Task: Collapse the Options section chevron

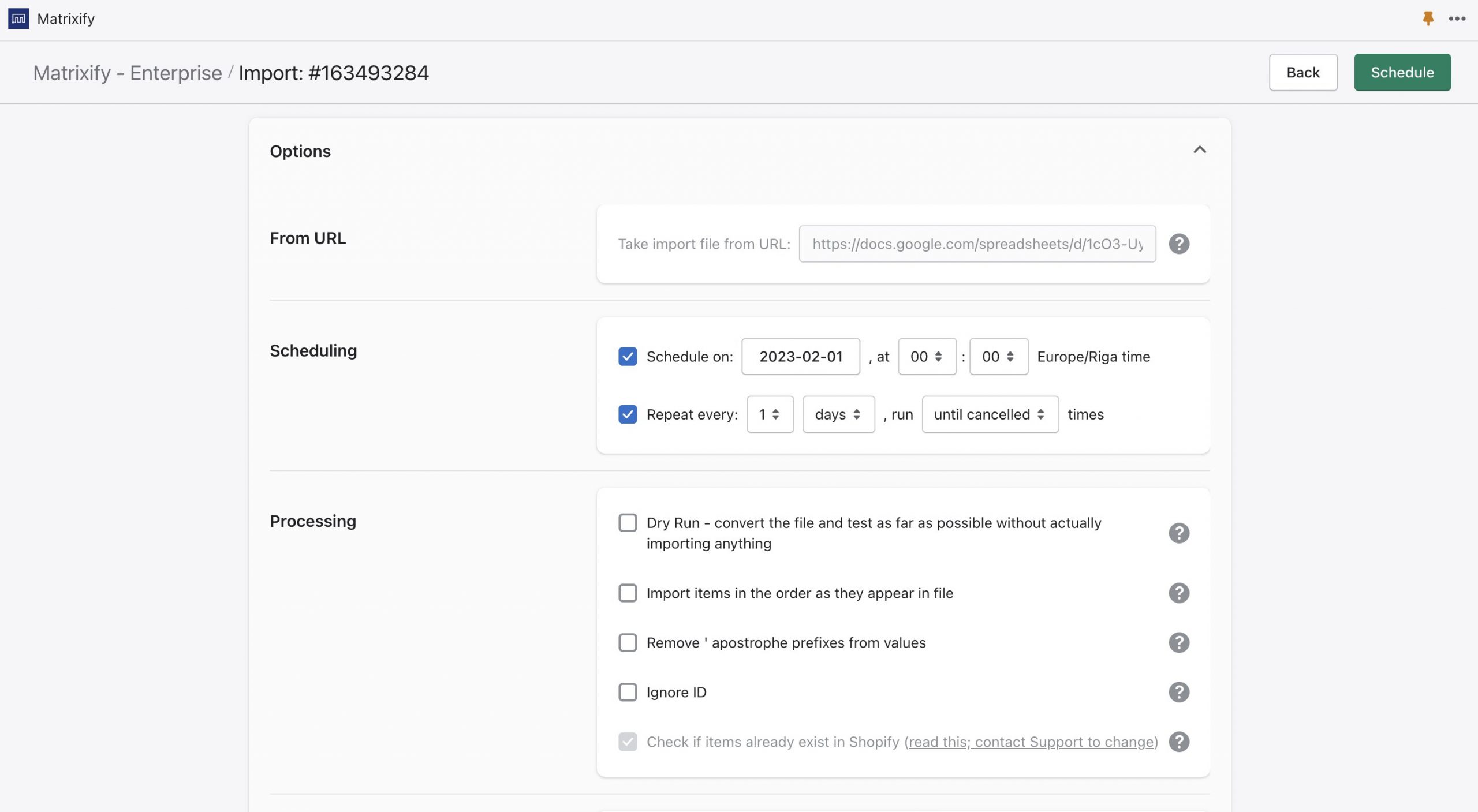Action: point(1199,150)
